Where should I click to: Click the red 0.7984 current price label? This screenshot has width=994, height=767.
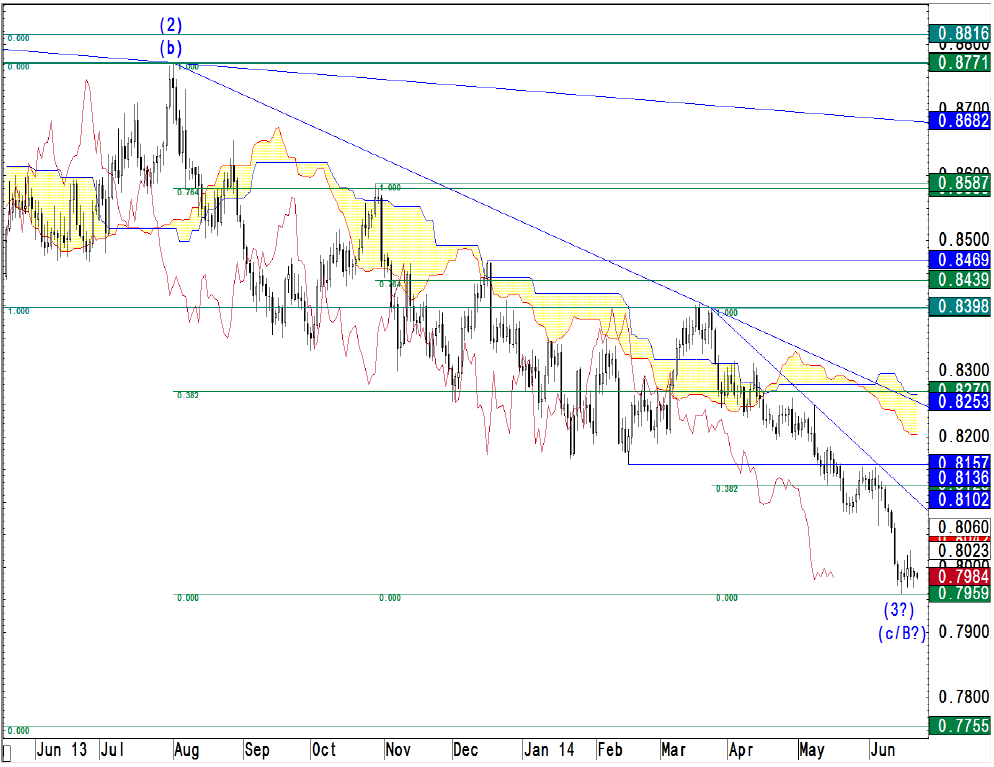(959, 576)
